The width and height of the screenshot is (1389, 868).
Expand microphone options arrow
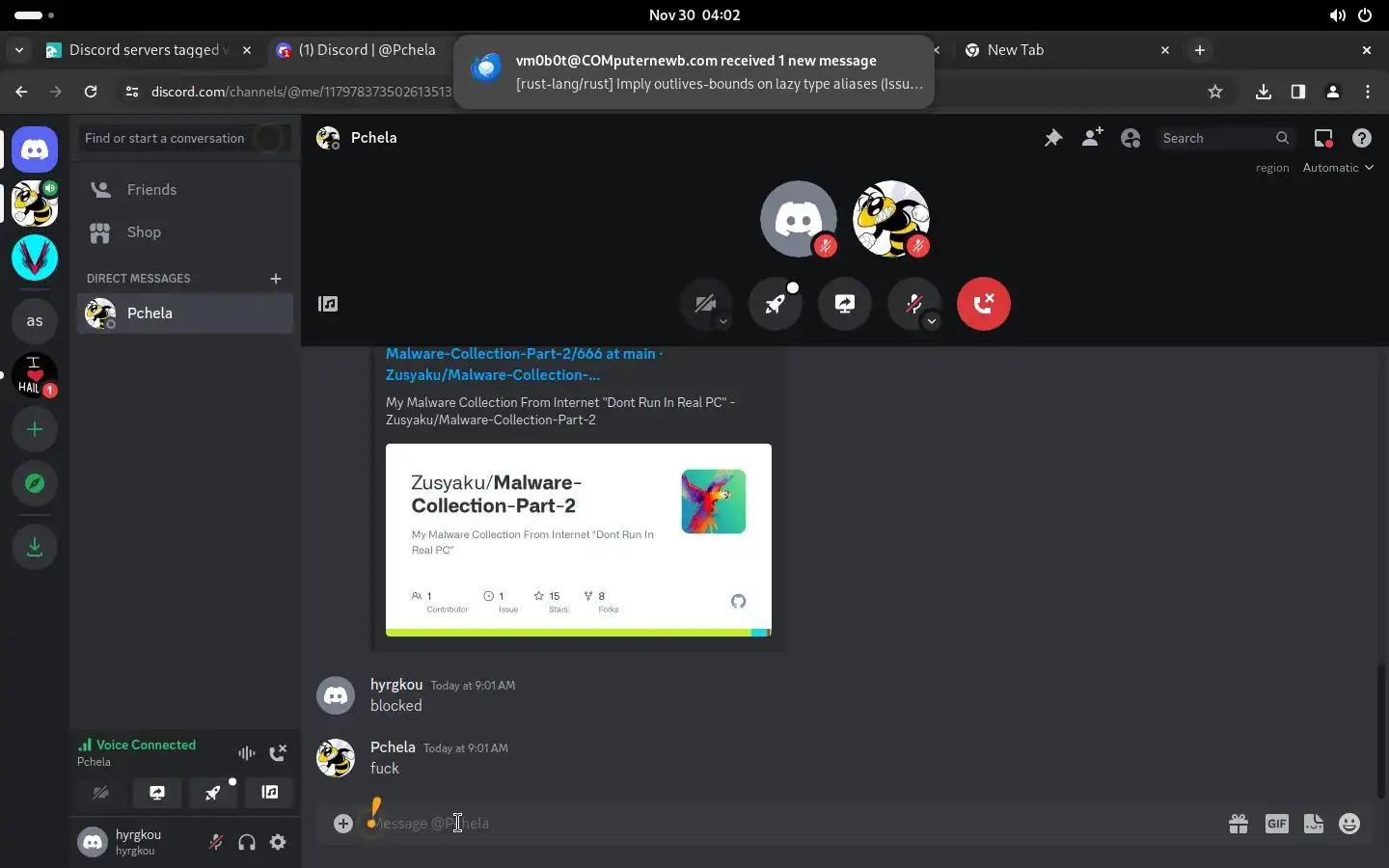[931, 322]
